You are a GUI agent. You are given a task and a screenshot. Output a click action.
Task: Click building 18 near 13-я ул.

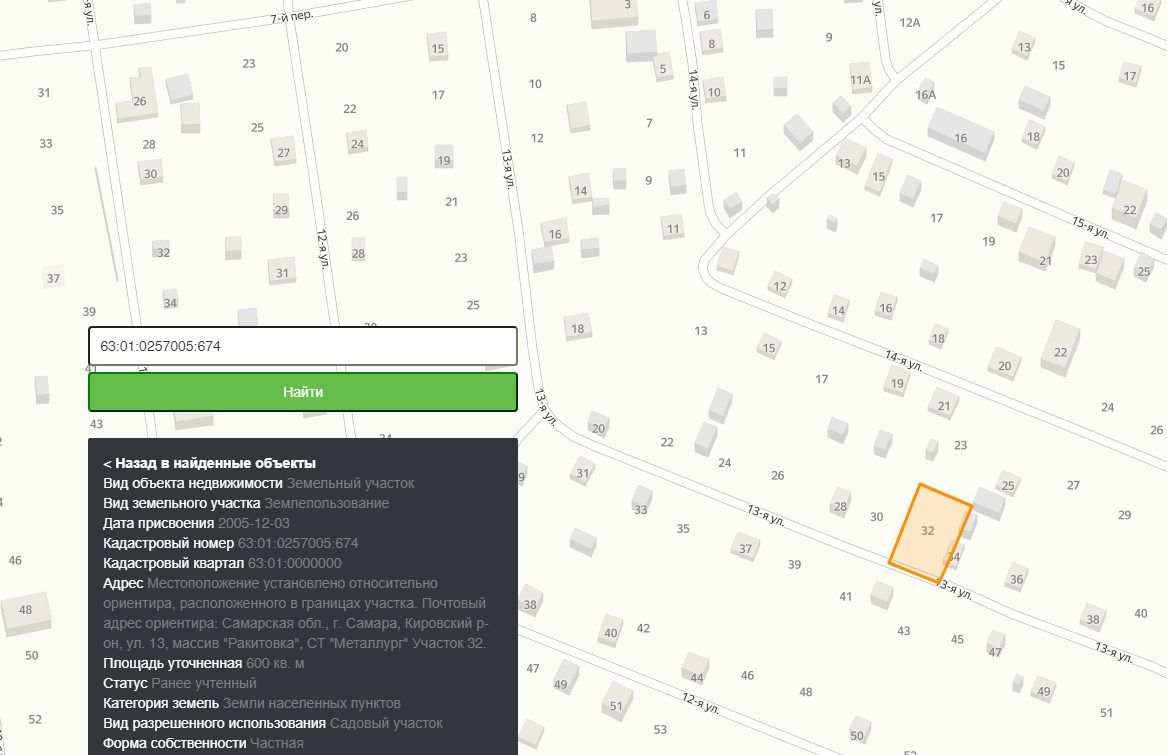click(578, 328)
